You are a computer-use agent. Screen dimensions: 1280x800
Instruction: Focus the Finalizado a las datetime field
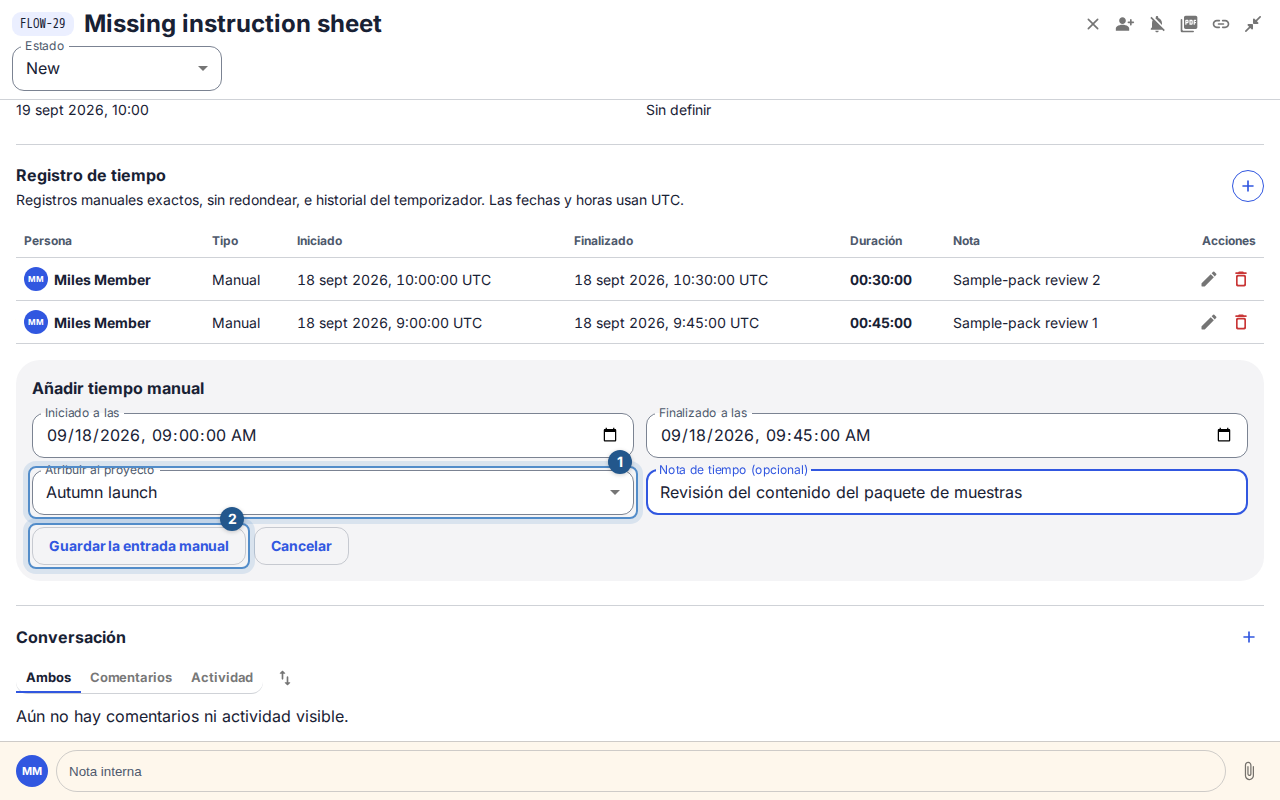coord(947,435)
